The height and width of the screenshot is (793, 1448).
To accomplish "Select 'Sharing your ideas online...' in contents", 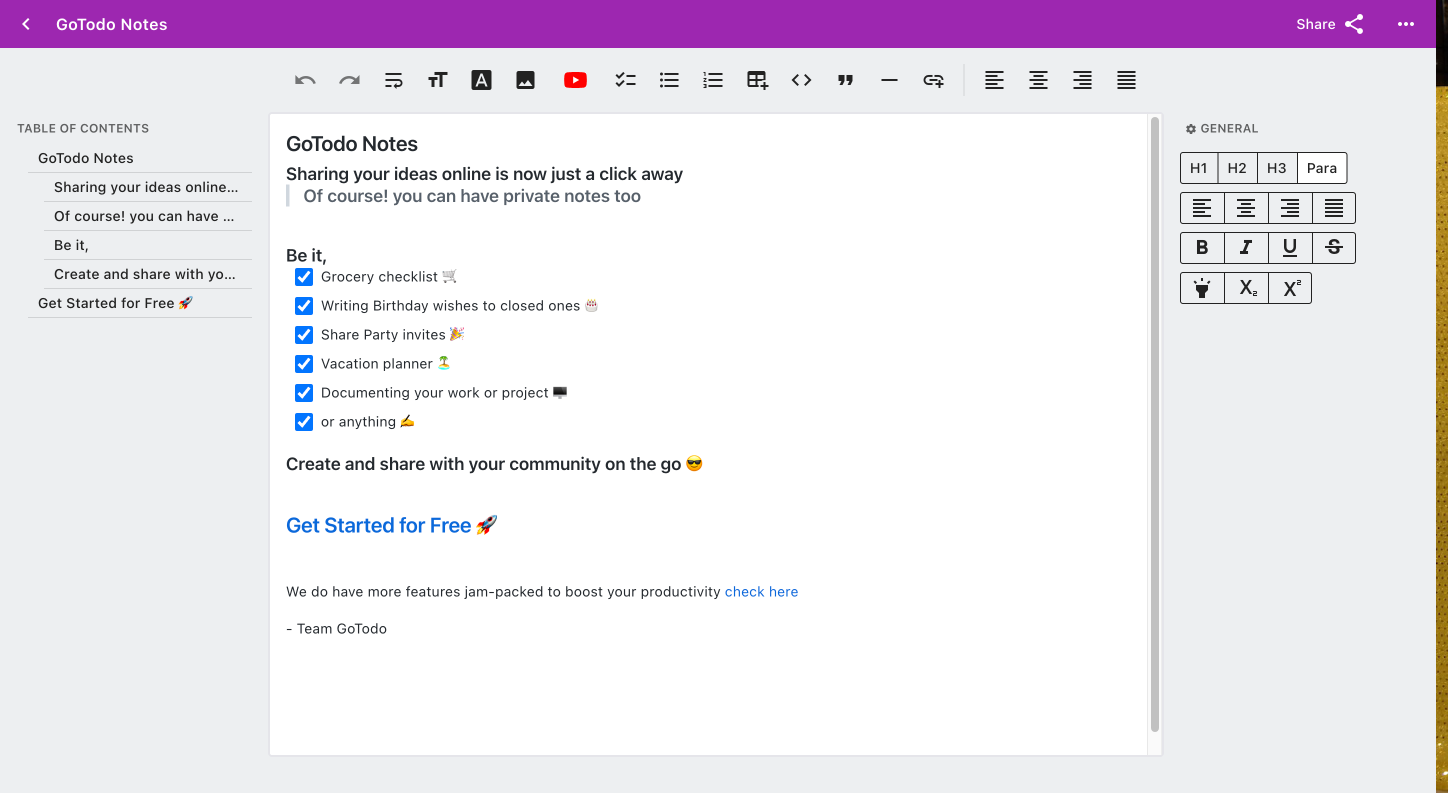I will (148, 187).
